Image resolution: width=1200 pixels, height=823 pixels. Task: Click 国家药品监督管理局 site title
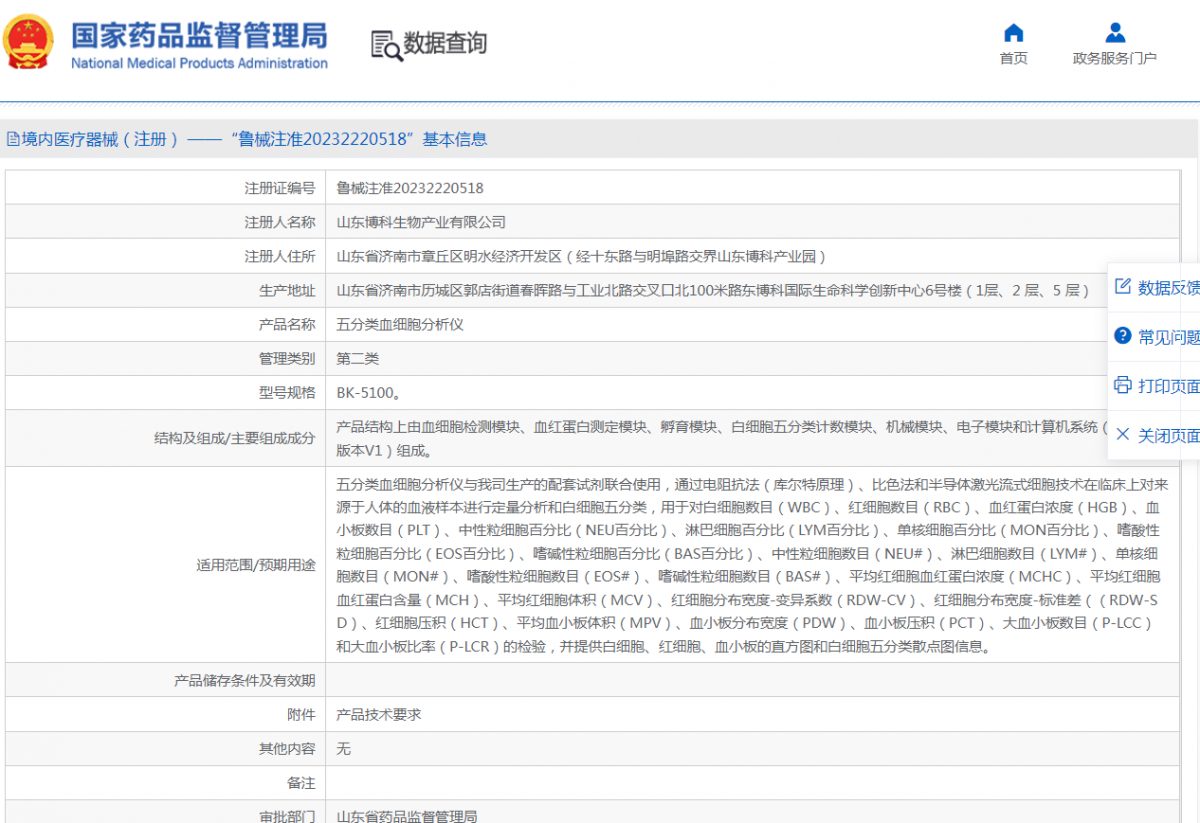(x=199, y=35)
